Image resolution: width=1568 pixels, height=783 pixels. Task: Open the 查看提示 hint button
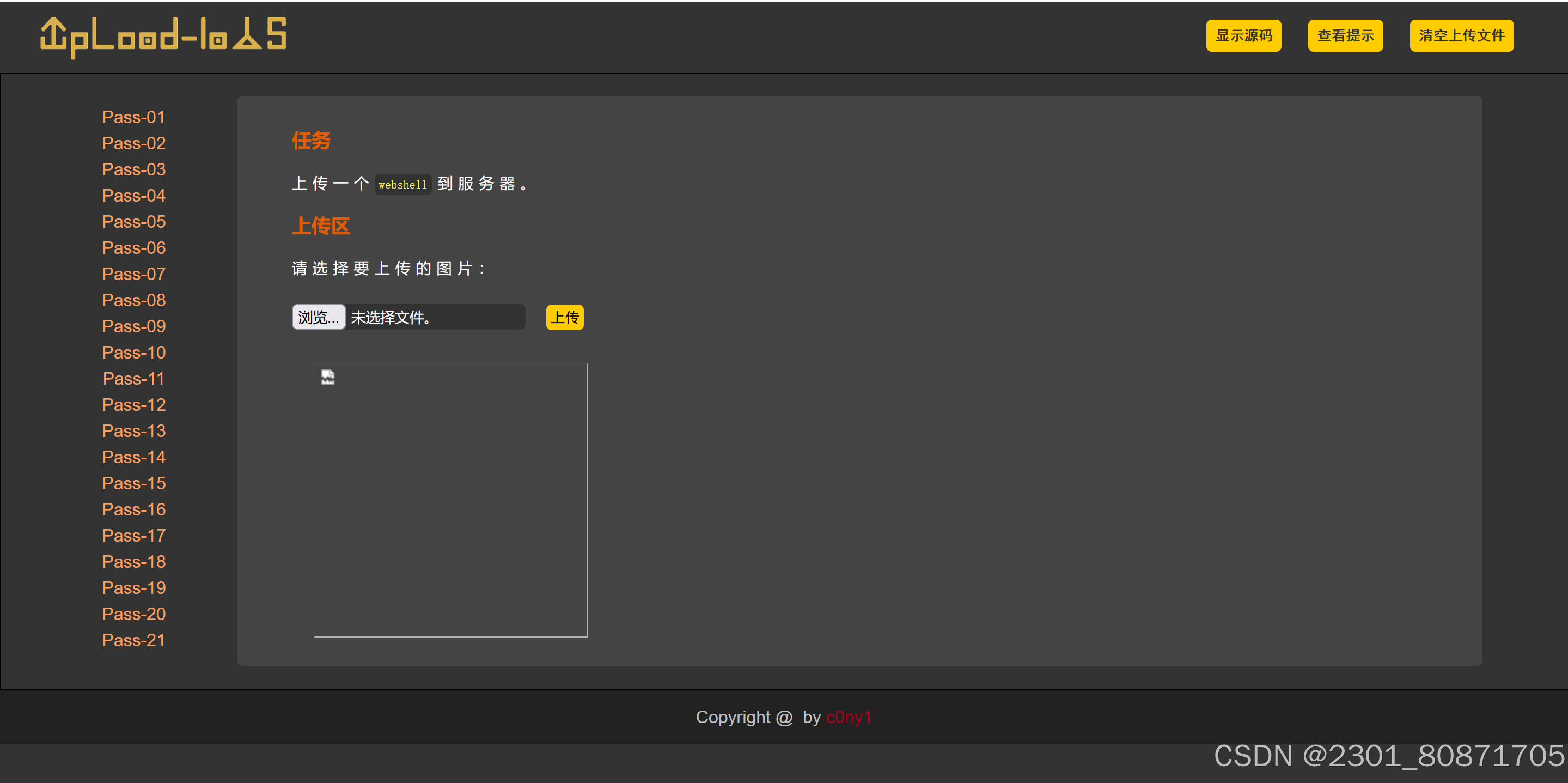[x=1345, y=36]
